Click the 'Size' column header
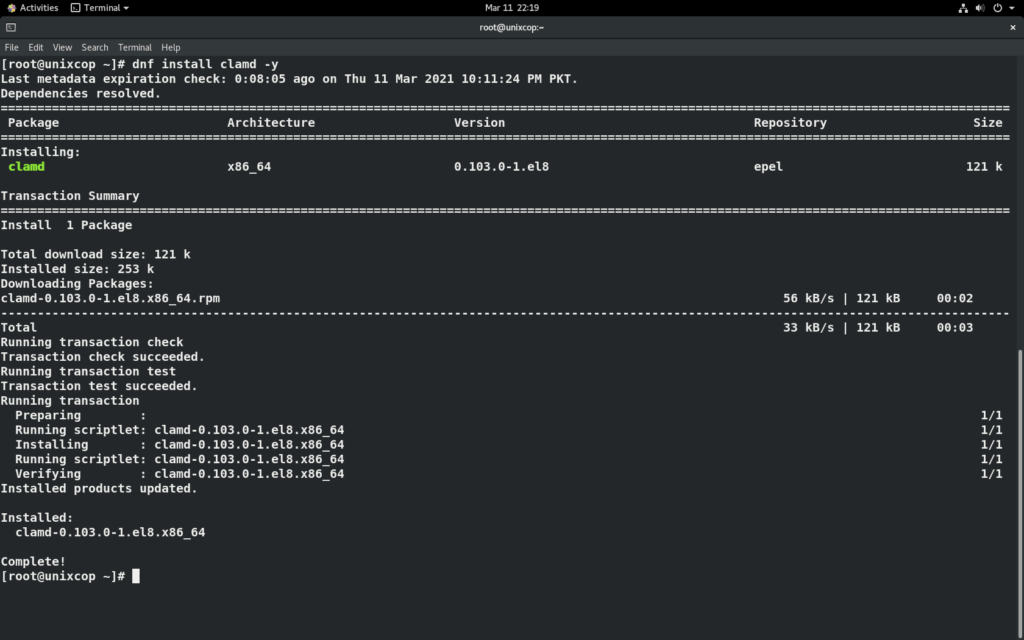Image resolution: width=1024 pixels, height=640 pixels. coord(987,123)
